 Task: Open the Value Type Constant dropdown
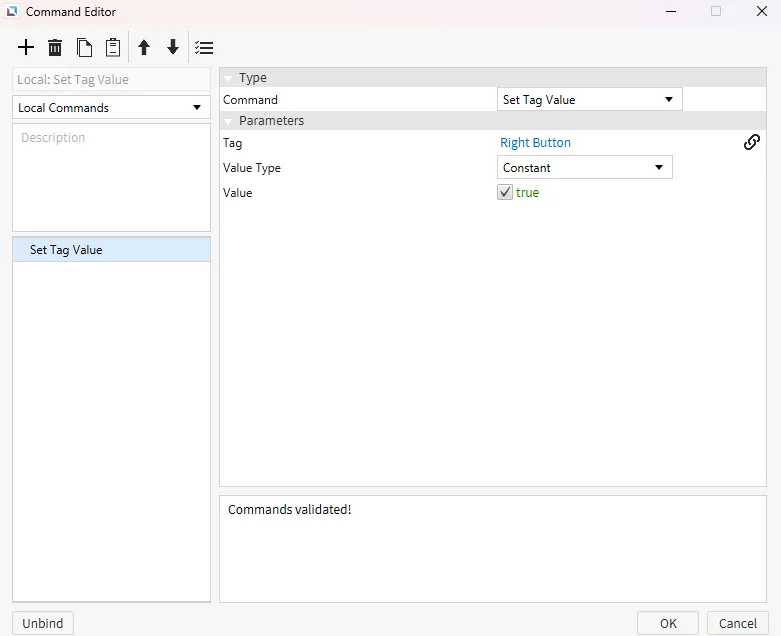point(584,168)
